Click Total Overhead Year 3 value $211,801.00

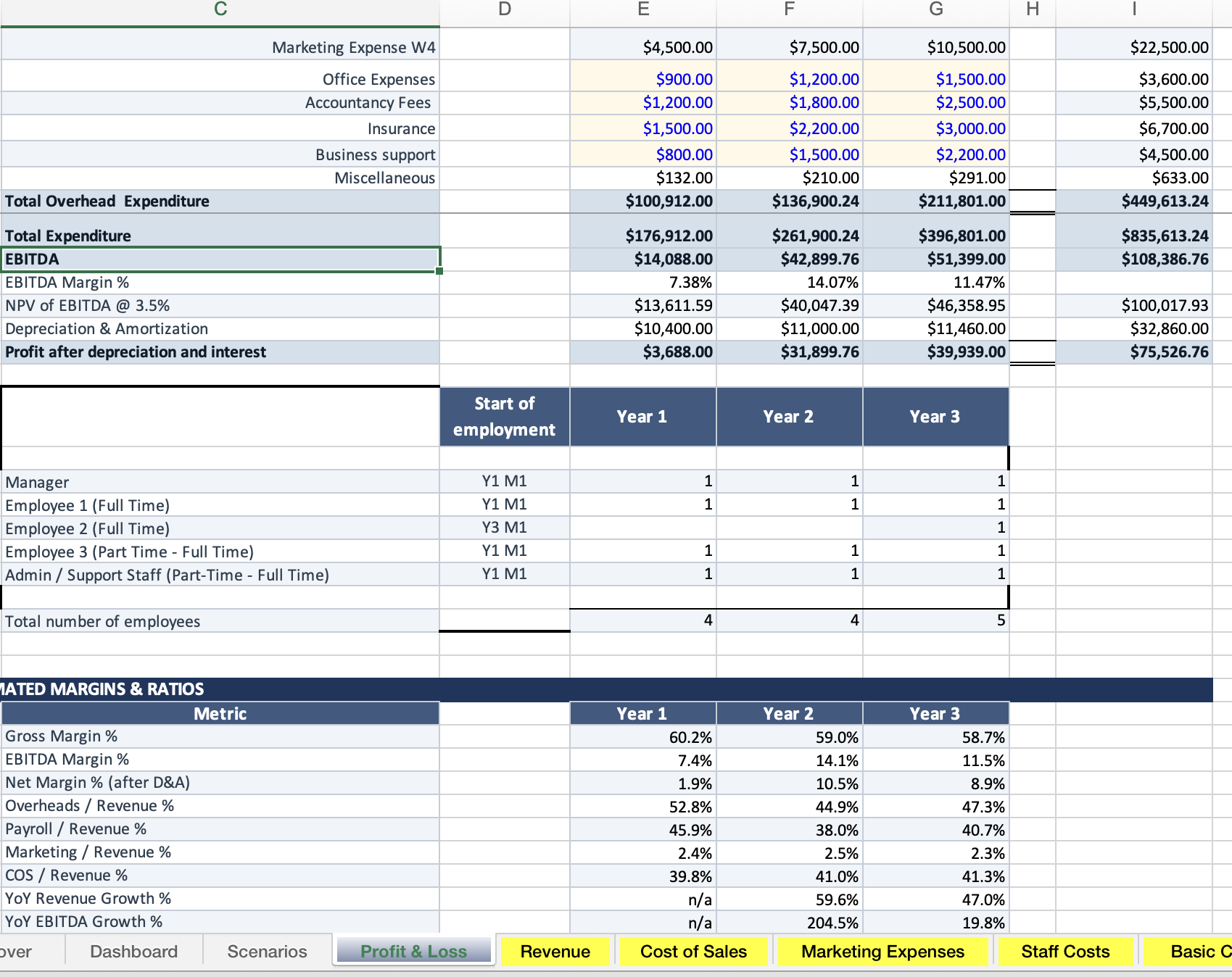pyautogui.click(x=936, y=201)
